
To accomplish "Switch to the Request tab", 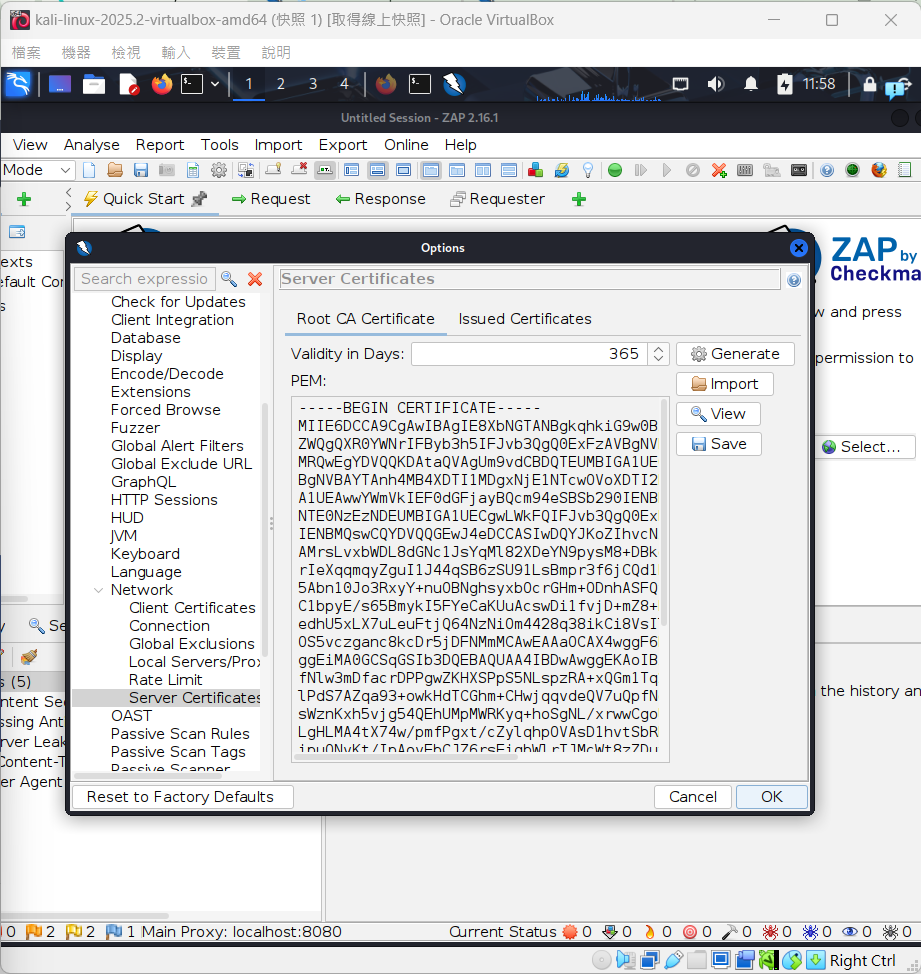I will pos(271,199).
